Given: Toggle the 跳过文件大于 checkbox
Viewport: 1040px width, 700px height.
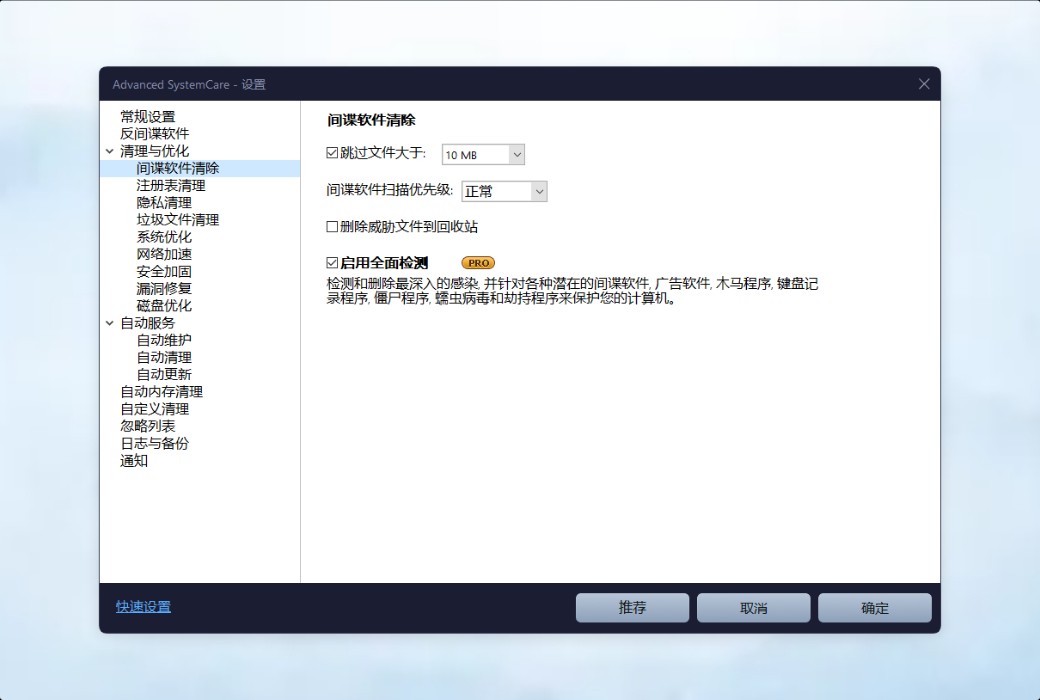Looking at the screenshot, I should coord(332,153).
